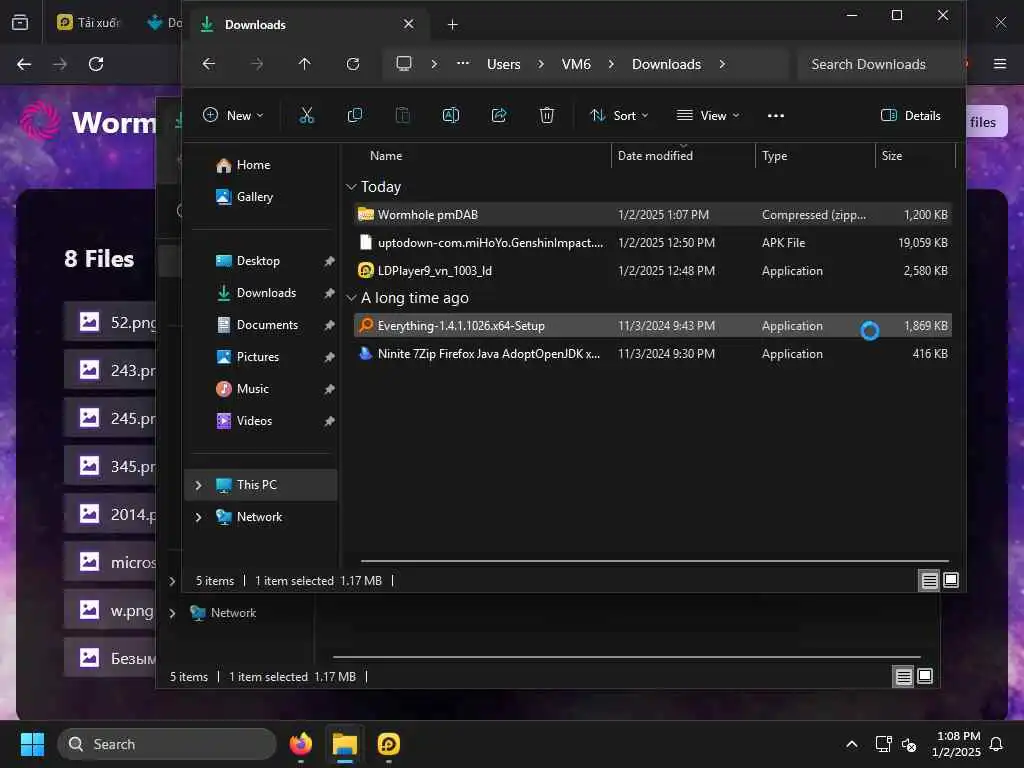Open LDPlayer from the taskbar
This screenshot has width=1024, height=768.
point(389,744)
